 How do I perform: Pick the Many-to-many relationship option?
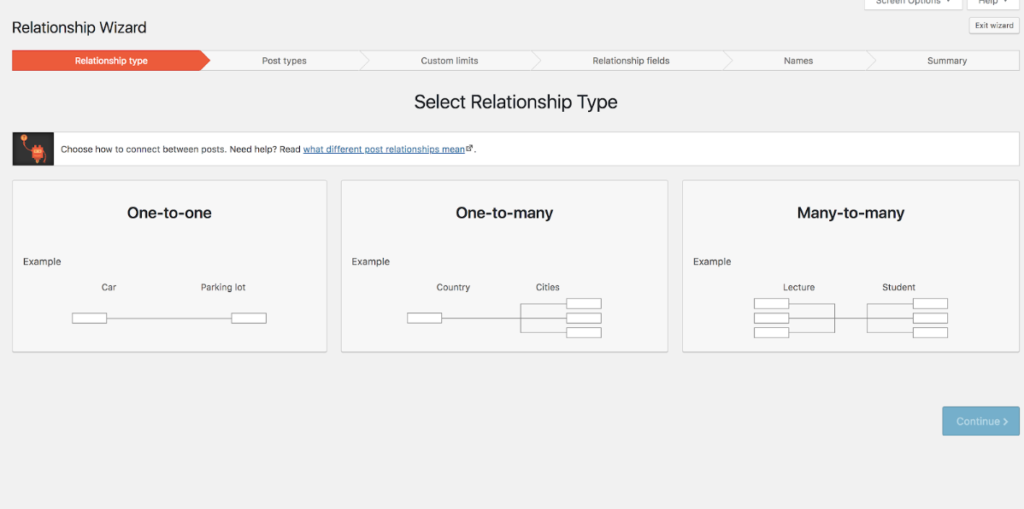click(x=850, y=213)
